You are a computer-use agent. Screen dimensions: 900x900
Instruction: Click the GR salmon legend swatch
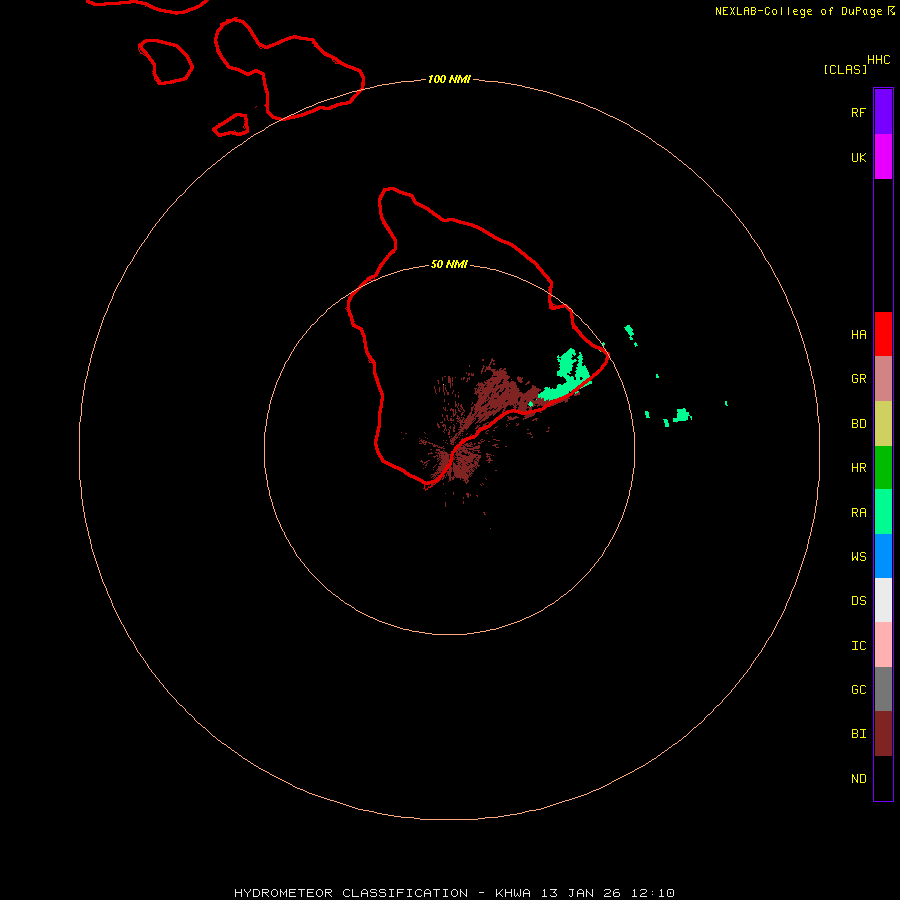[x=883, y=379]
